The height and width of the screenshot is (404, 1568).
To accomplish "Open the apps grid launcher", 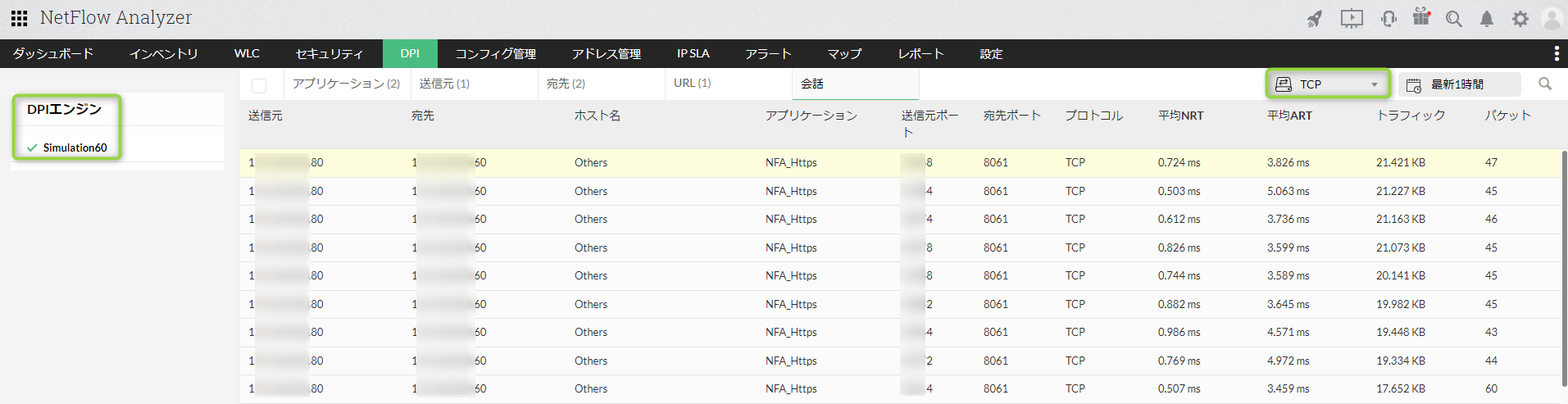I will coord(19,18).
